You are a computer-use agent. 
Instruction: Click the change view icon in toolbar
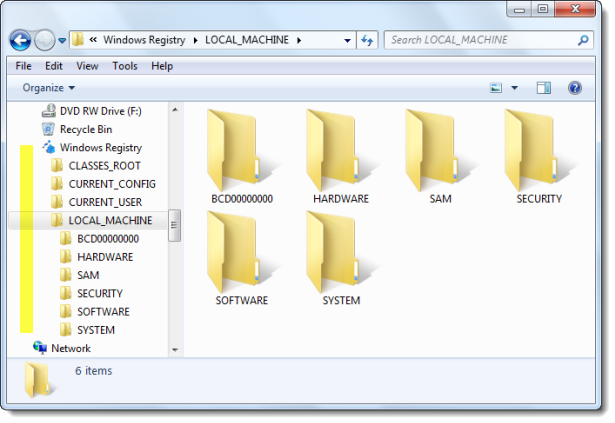(496, 88)
